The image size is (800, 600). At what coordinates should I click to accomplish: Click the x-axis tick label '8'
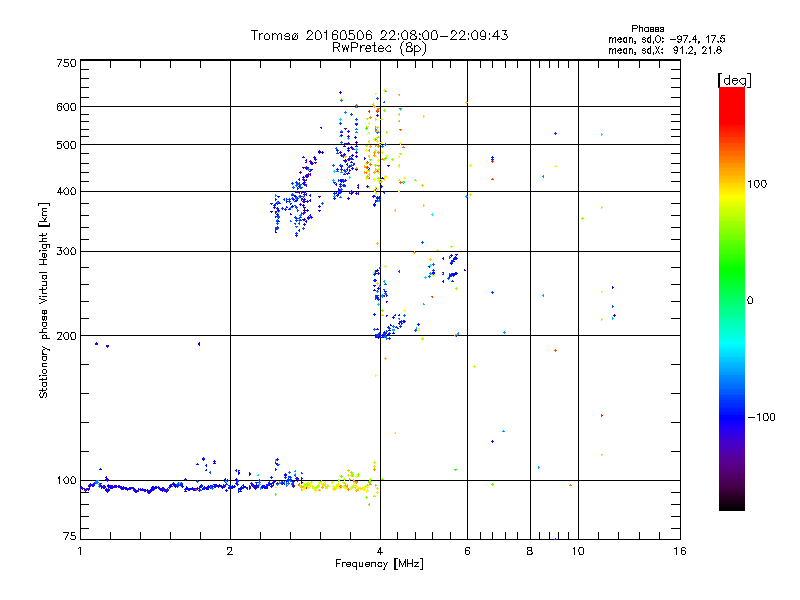click(x=530, y=551)
